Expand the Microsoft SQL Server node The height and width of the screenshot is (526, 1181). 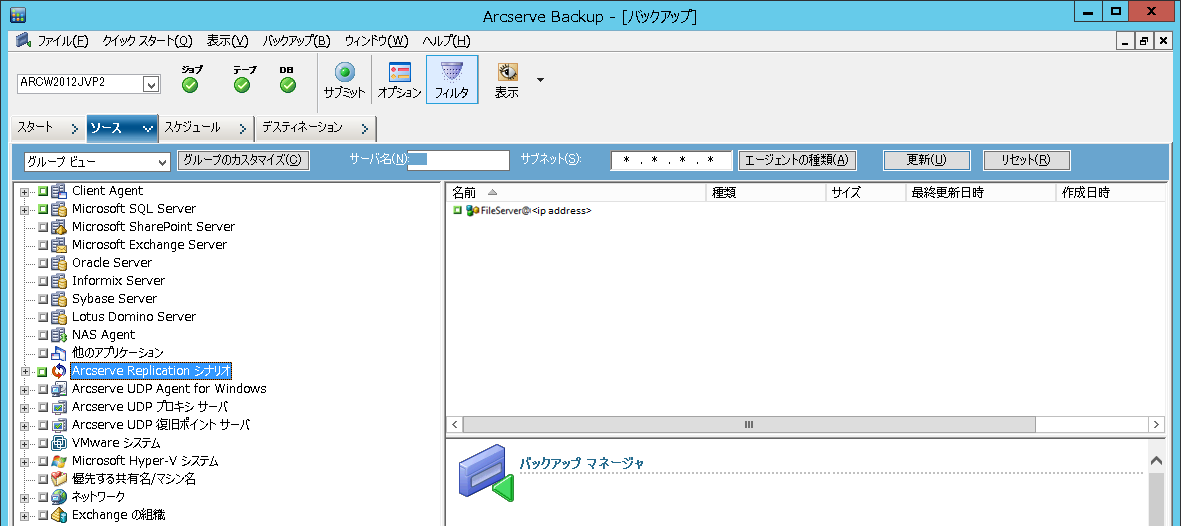(x=25, y=209)
